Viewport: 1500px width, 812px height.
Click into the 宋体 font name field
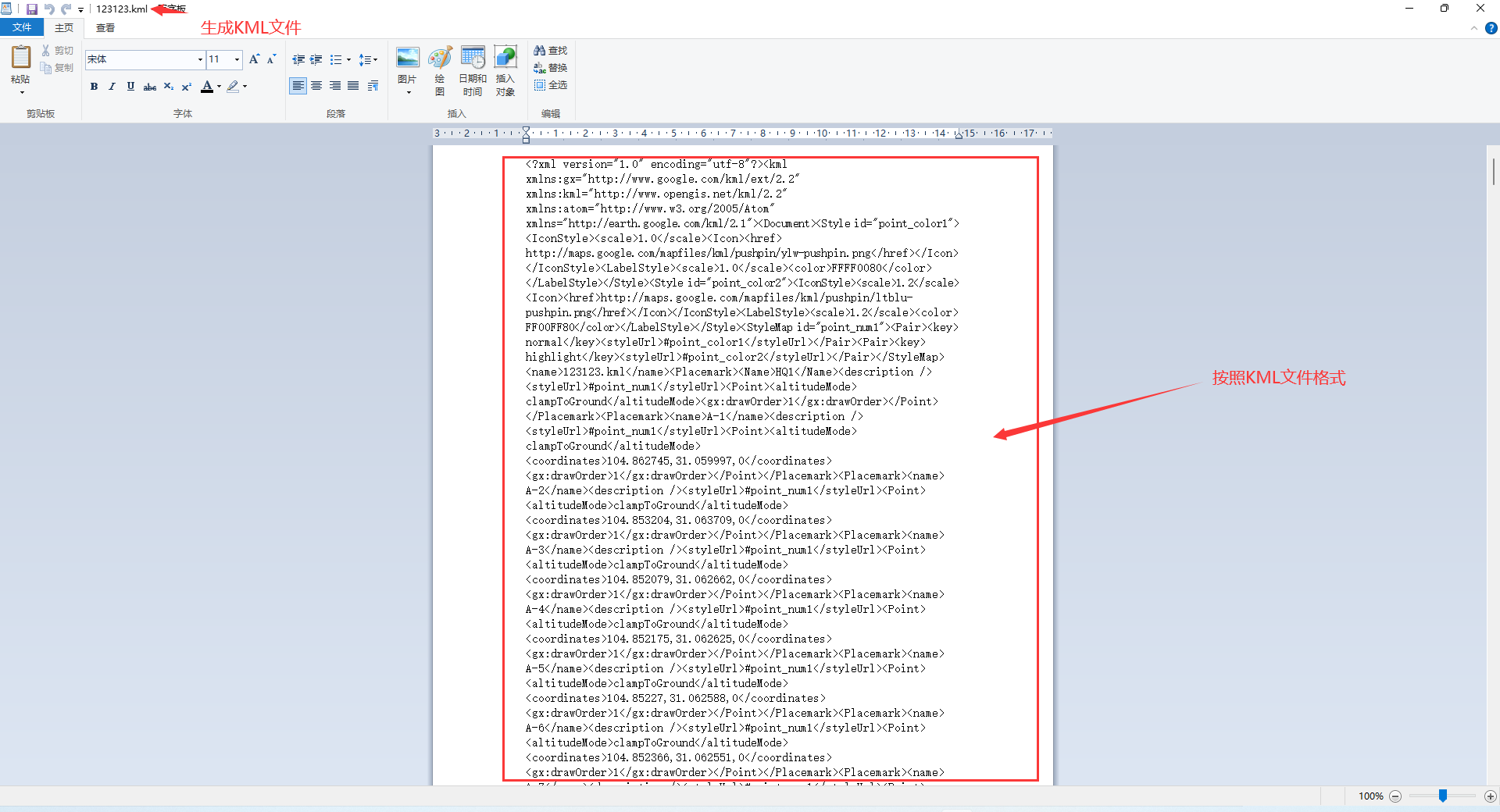(141, 59)
